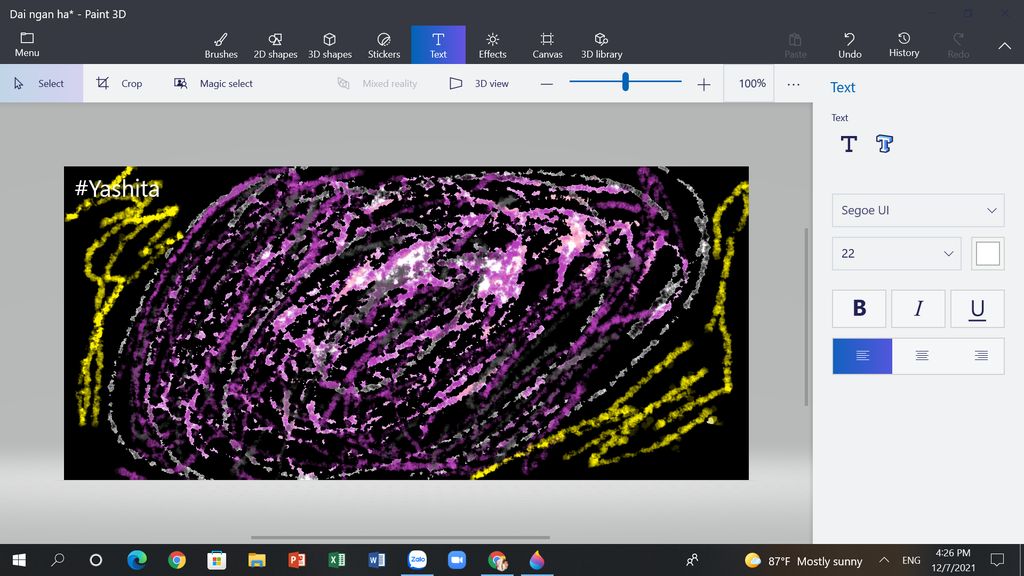Image resolution: width=1024 pixels, height=576 pixels.
Task: Open the Menu folder icon
Action: point(27,44)
